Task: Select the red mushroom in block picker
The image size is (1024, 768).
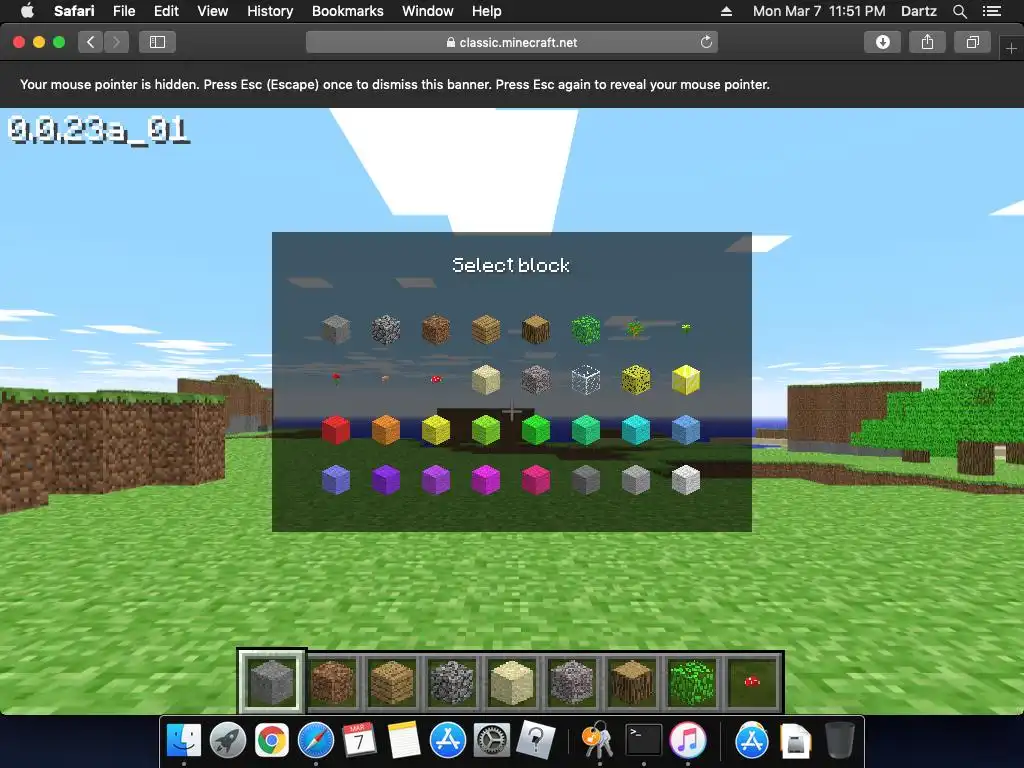Action: (436, 379)
